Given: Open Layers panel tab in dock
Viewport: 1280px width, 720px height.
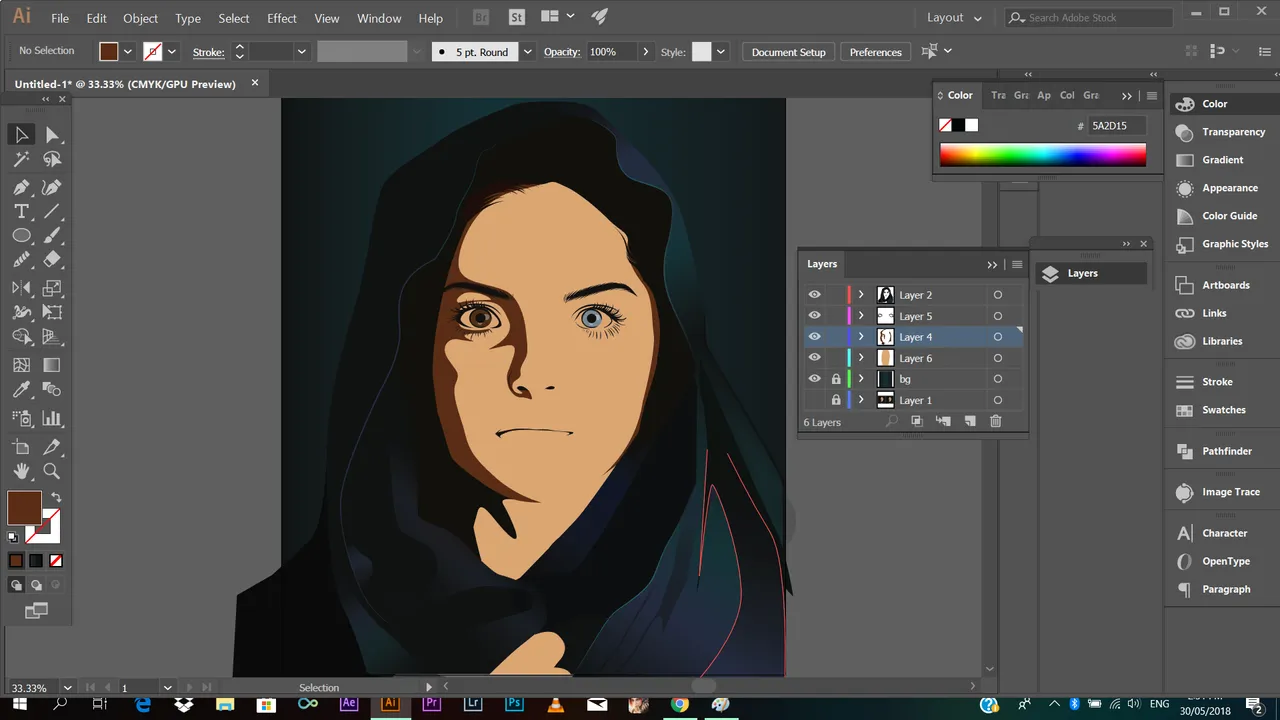Looking at the screenshot, I should [x=1092, y=273].
